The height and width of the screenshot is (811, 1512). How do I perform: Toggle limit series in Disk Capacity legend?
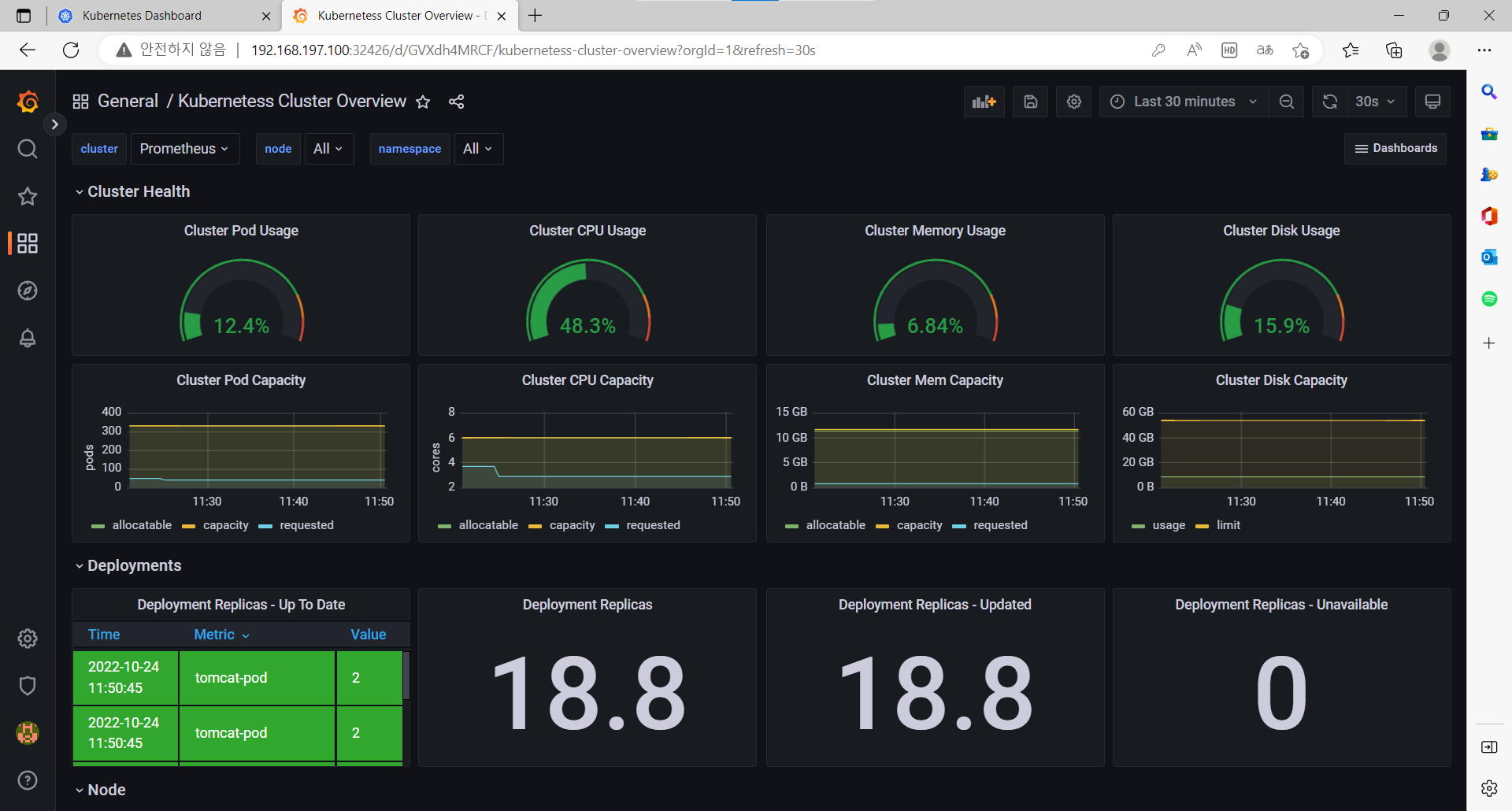[x=1228, y=525]
